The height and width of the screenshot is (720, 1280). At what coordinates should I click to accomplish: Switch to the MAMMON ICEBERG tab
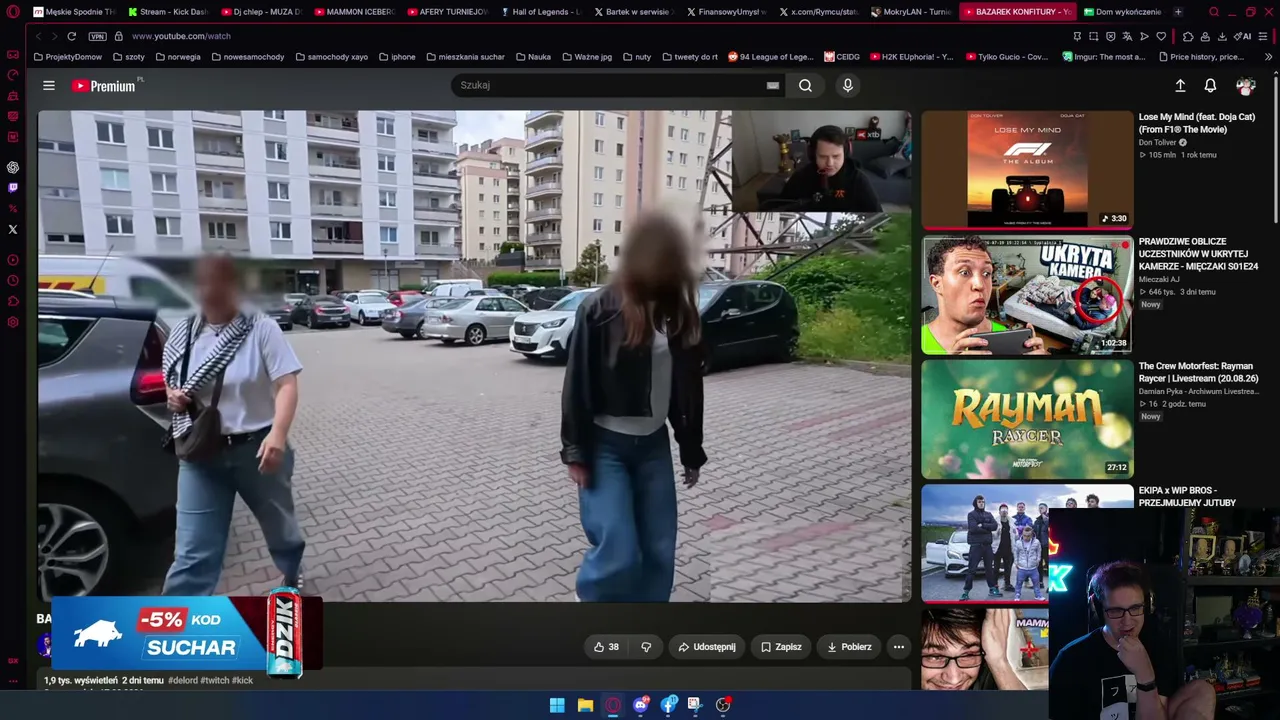[354, 12]
